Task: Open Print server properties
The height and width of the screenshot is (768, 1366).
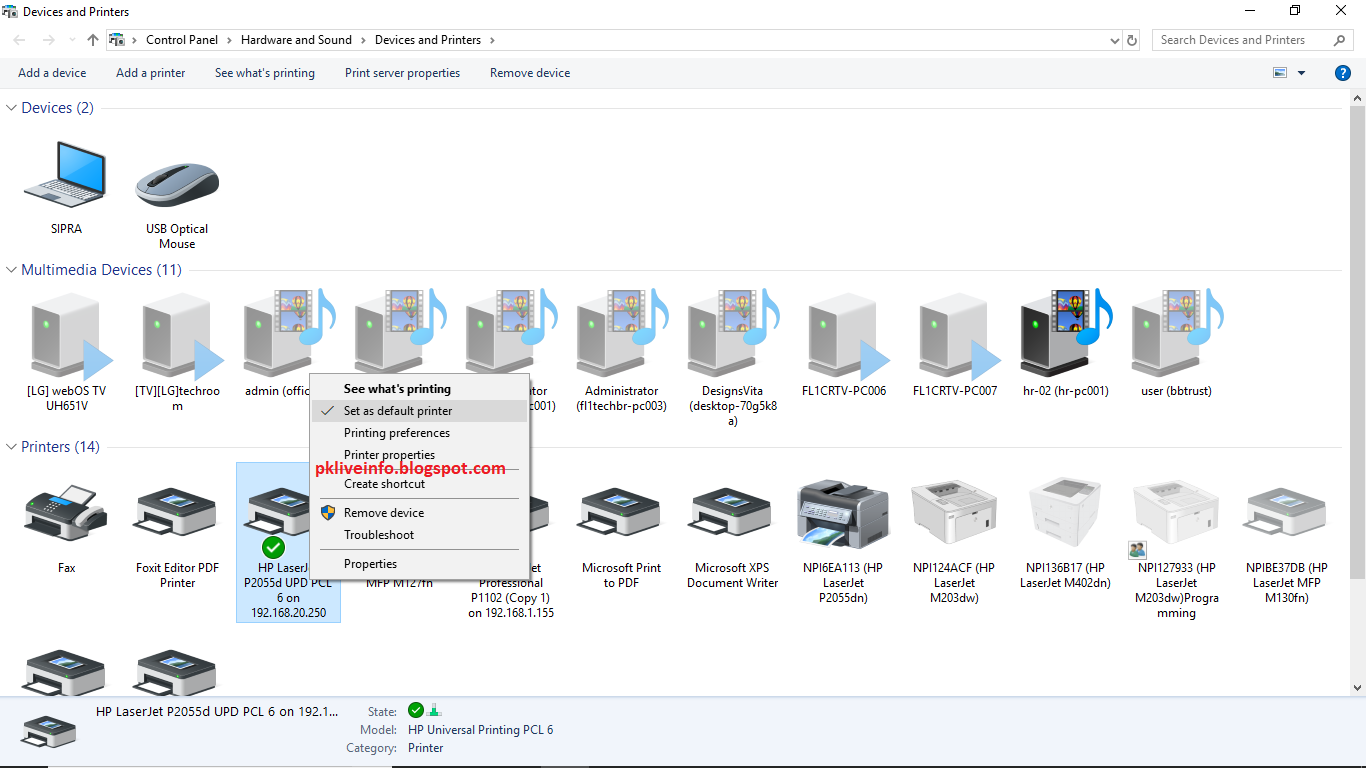Action: 403,73
